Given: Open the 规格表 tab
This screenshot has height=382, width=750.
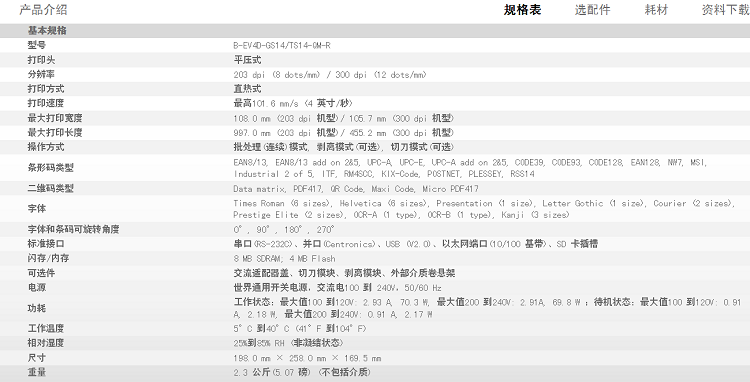Looking at the screenshot, I should coord(522,10).
